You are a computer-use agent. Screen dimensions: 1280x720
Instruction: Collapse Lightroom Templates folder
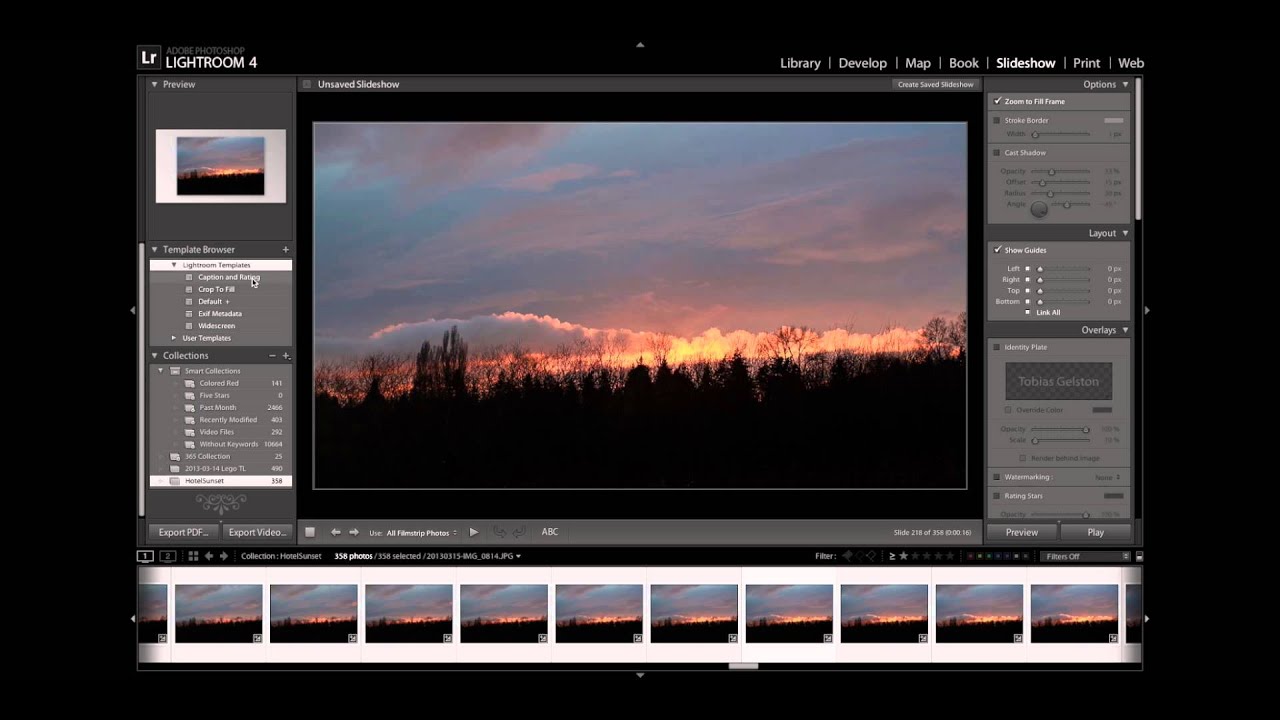coord(174,265)
